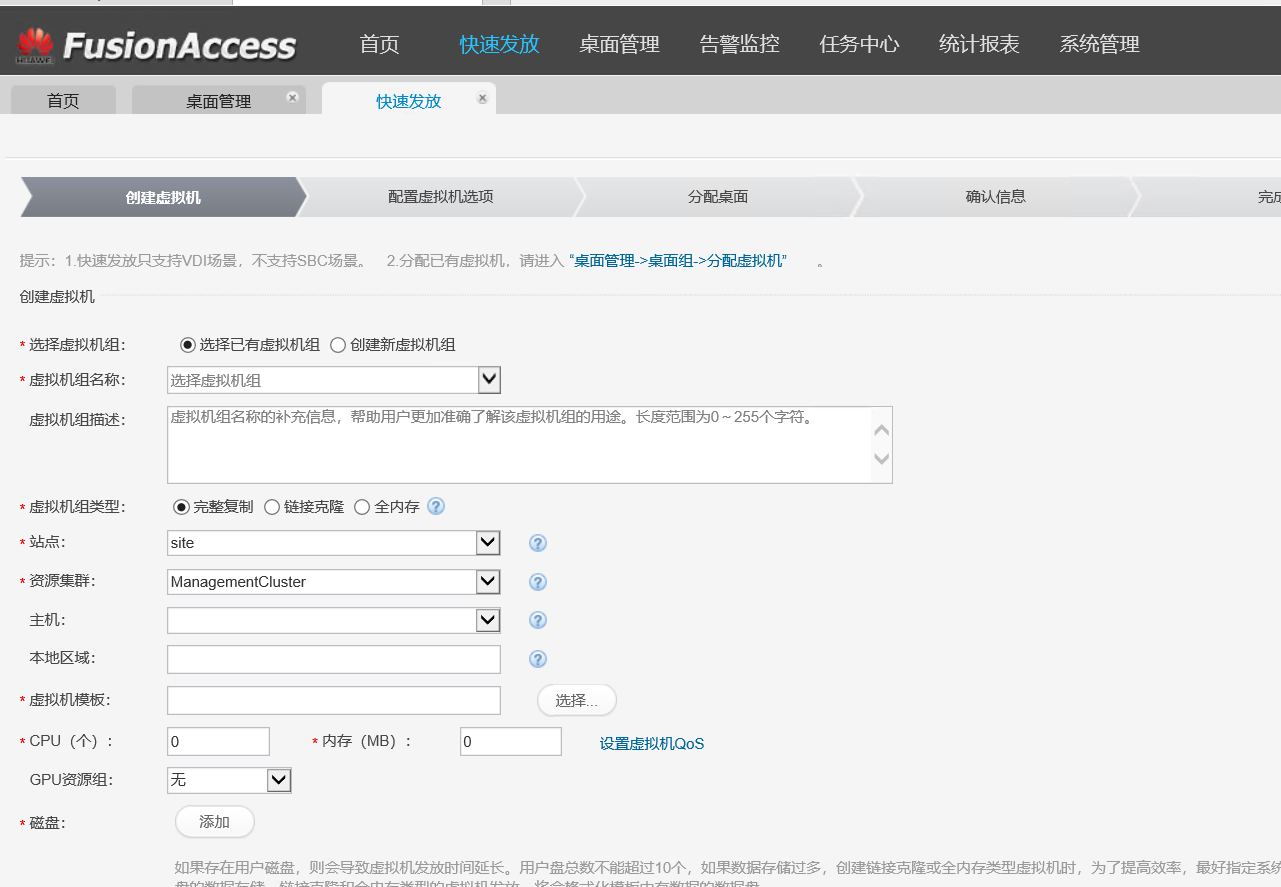Select 创建新虚拟机组 radio option

[x=338, y=345]
